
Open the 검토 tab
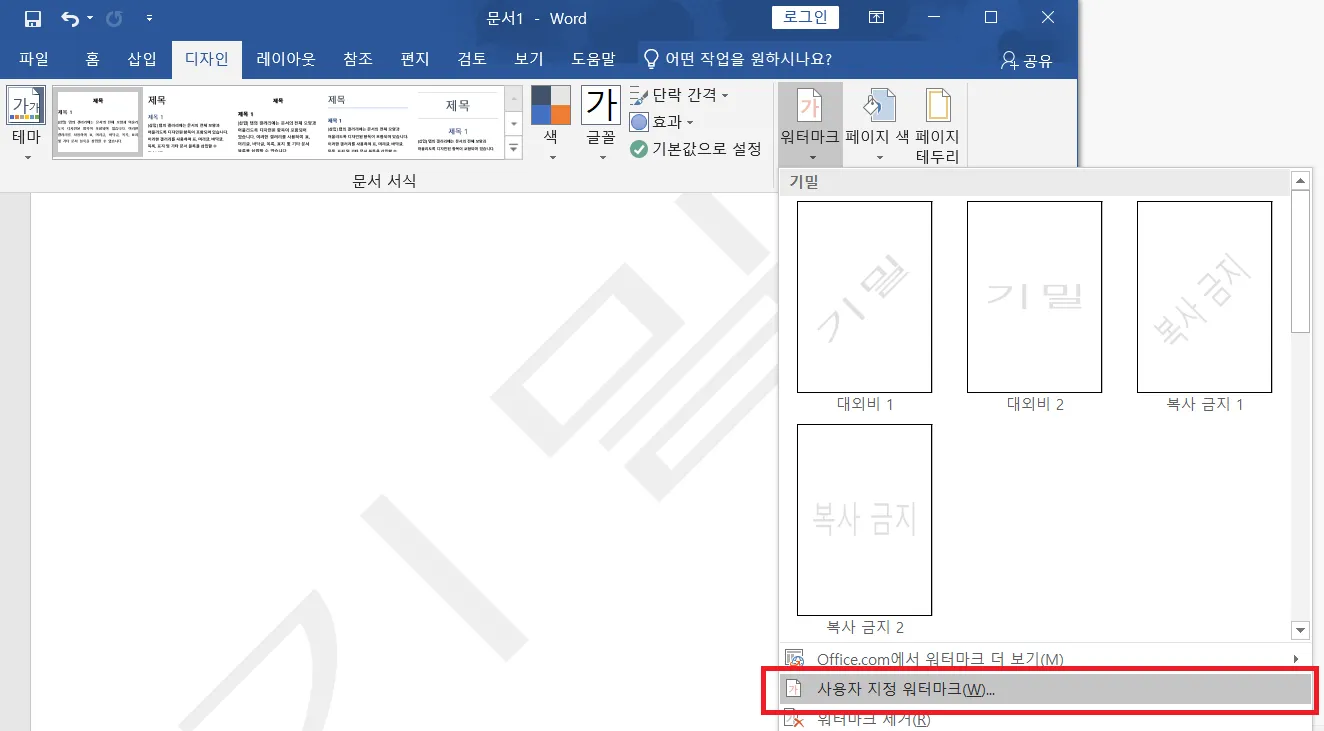point(472,59)
